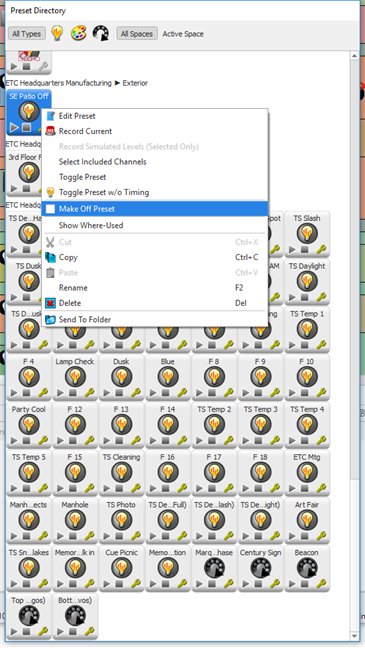Filter presets by effects wheel icon
This screenshot has width=365, height=652.
pyautogui.click(x=101, y=33)
